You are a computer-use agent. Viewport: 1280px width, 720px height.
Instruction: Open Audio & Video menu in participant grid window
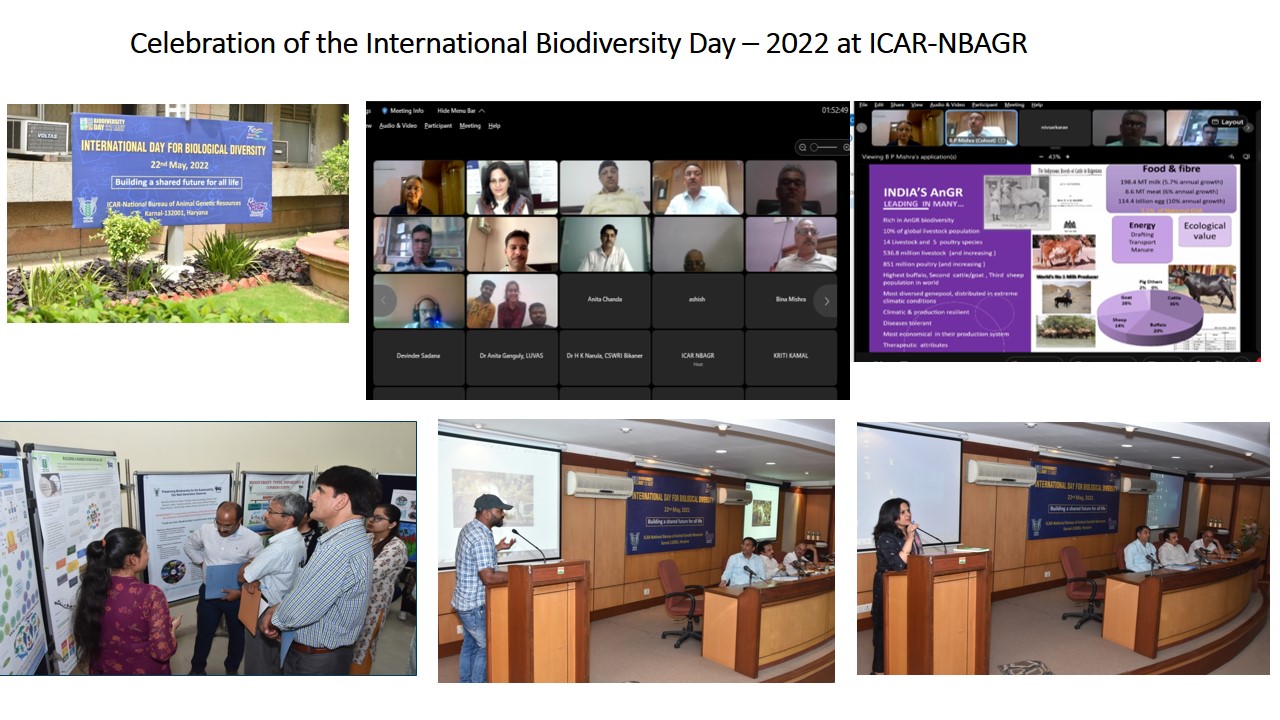click(x=397, y=126)
